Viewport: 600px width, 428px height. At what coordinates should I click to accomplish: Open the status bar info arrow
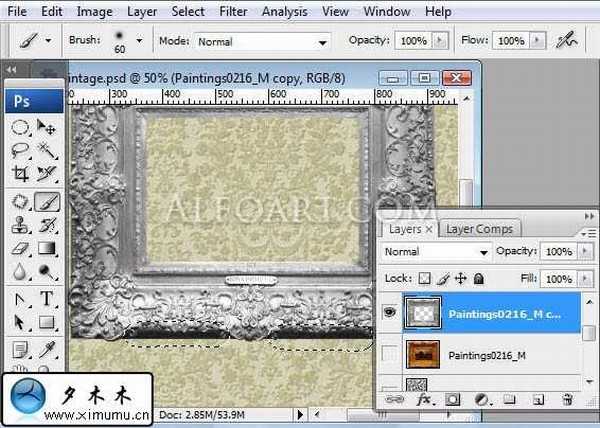pyautogui.click(x=300, y=414)
